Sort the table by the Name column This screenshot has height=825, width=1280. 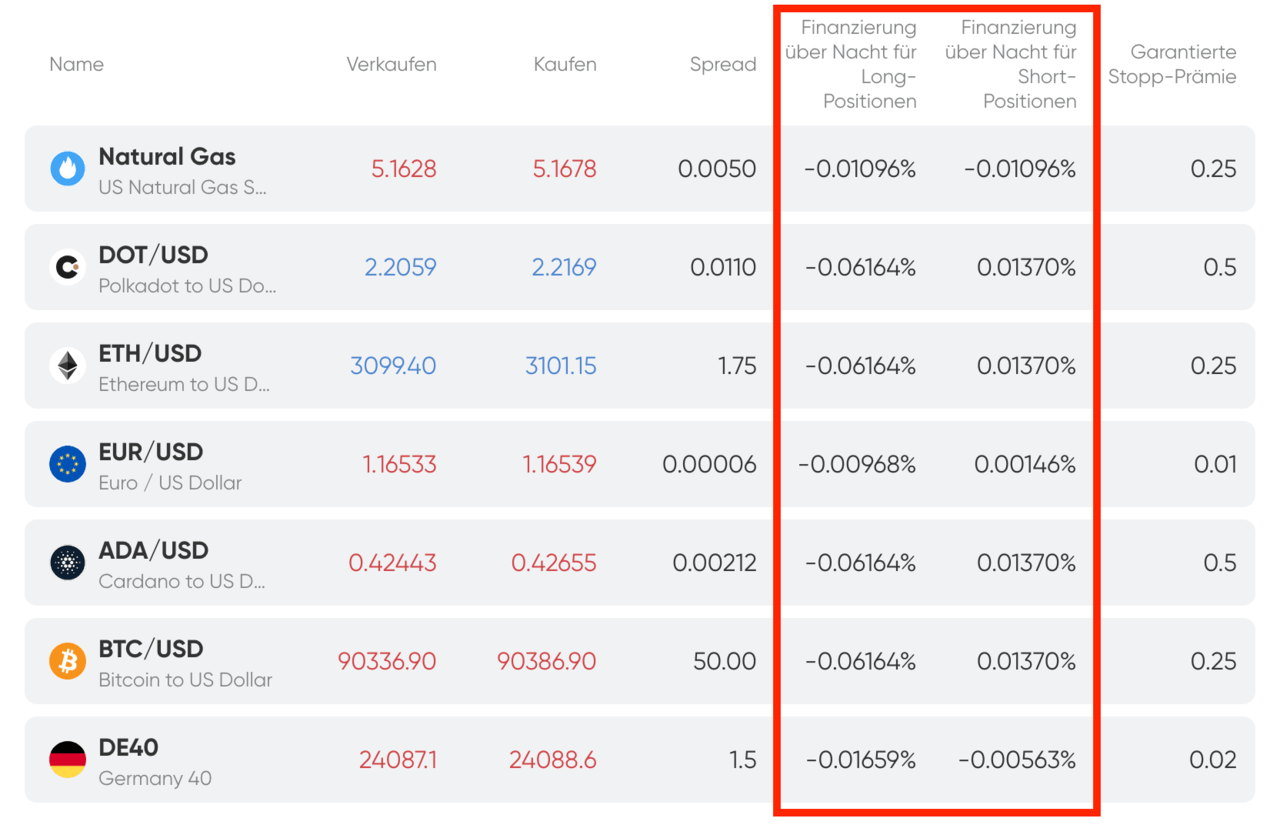76,64
